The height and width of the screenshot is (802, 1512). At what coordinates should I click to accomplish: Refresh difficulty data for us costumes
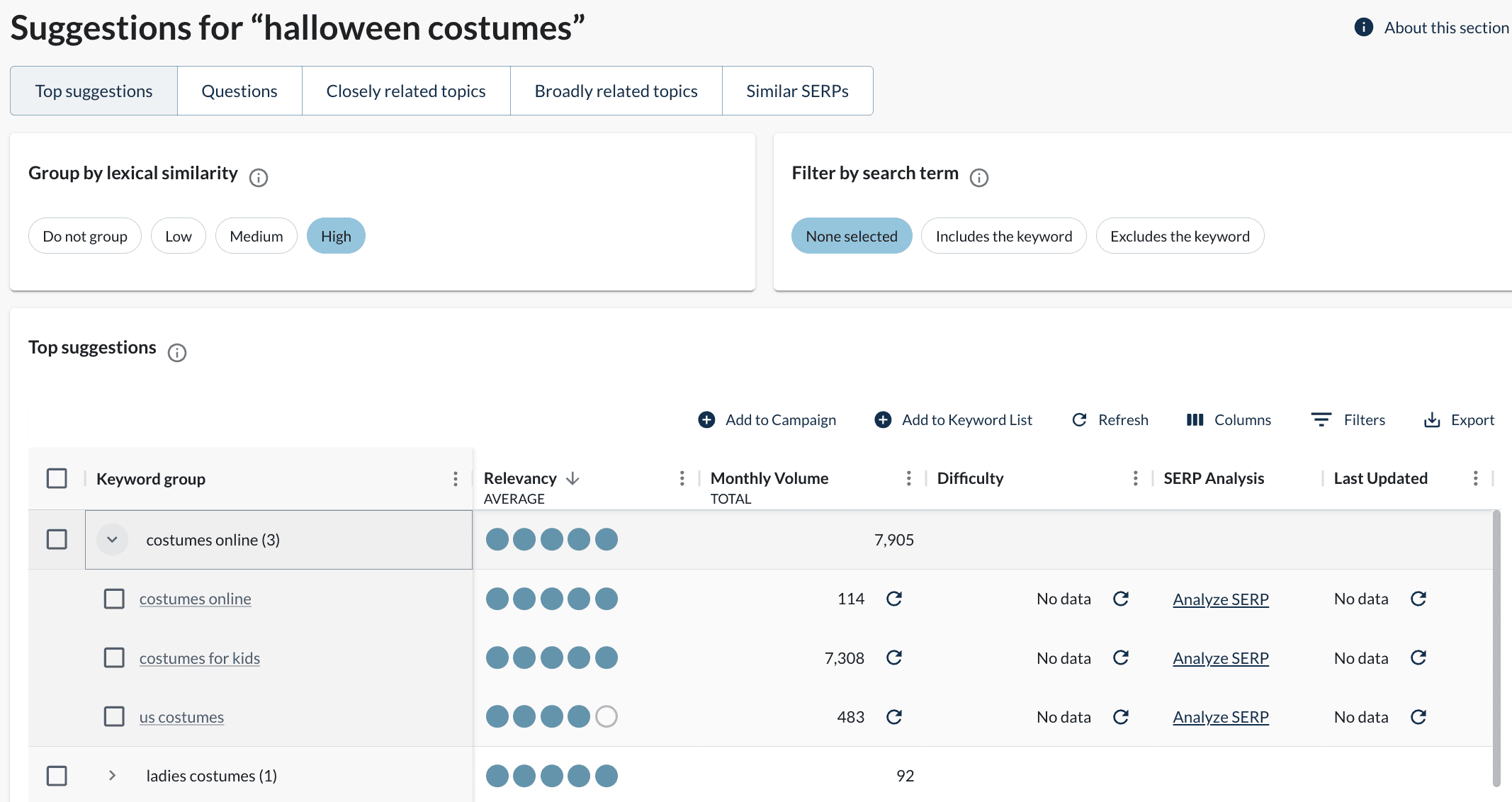(1121, 717)
